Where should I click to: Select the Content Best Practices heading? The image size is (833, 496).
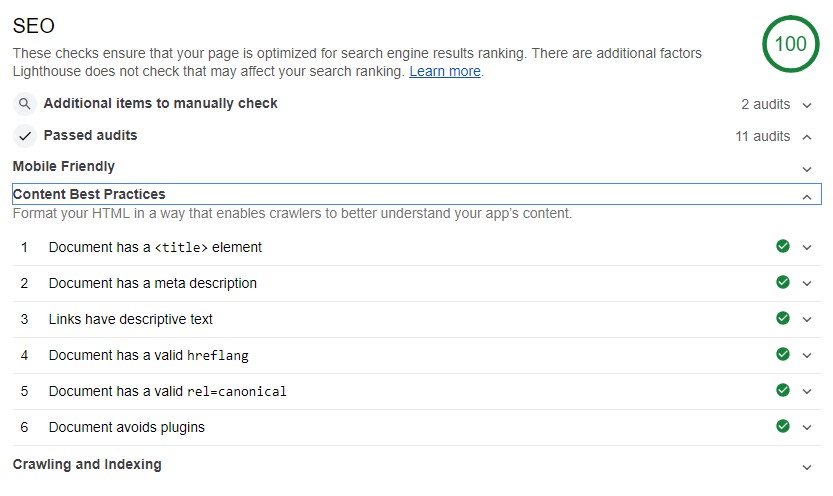[x=89, y=194]
